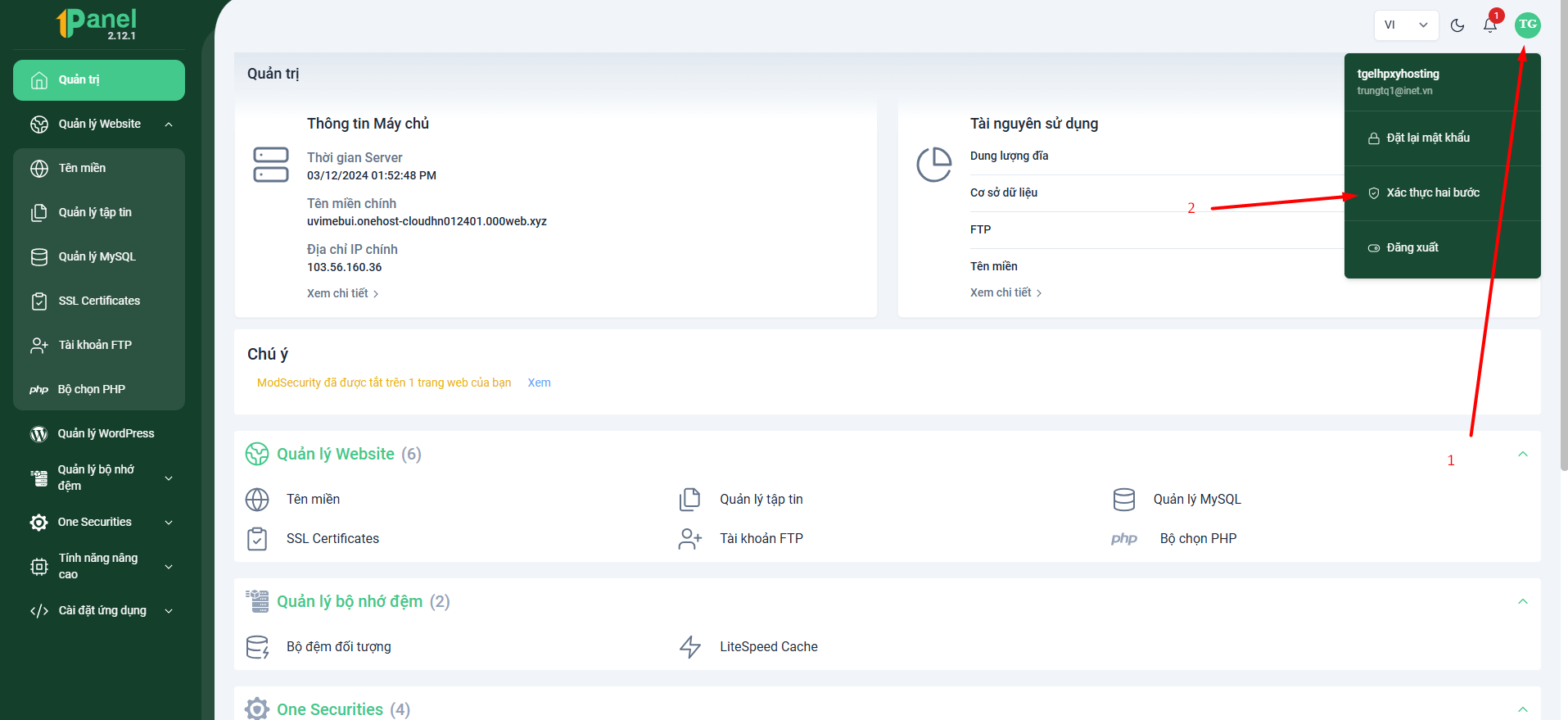Viewport: 1568px width, 720px height.
Task: Click the Bộ đệm đối tượng database icon
Action: click(x=257, y=647)
